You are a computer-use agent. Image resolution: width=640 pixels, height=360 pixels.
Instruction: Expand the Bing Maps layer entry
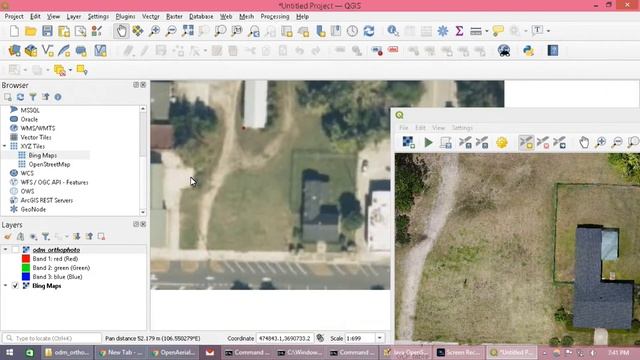[5, 286]
